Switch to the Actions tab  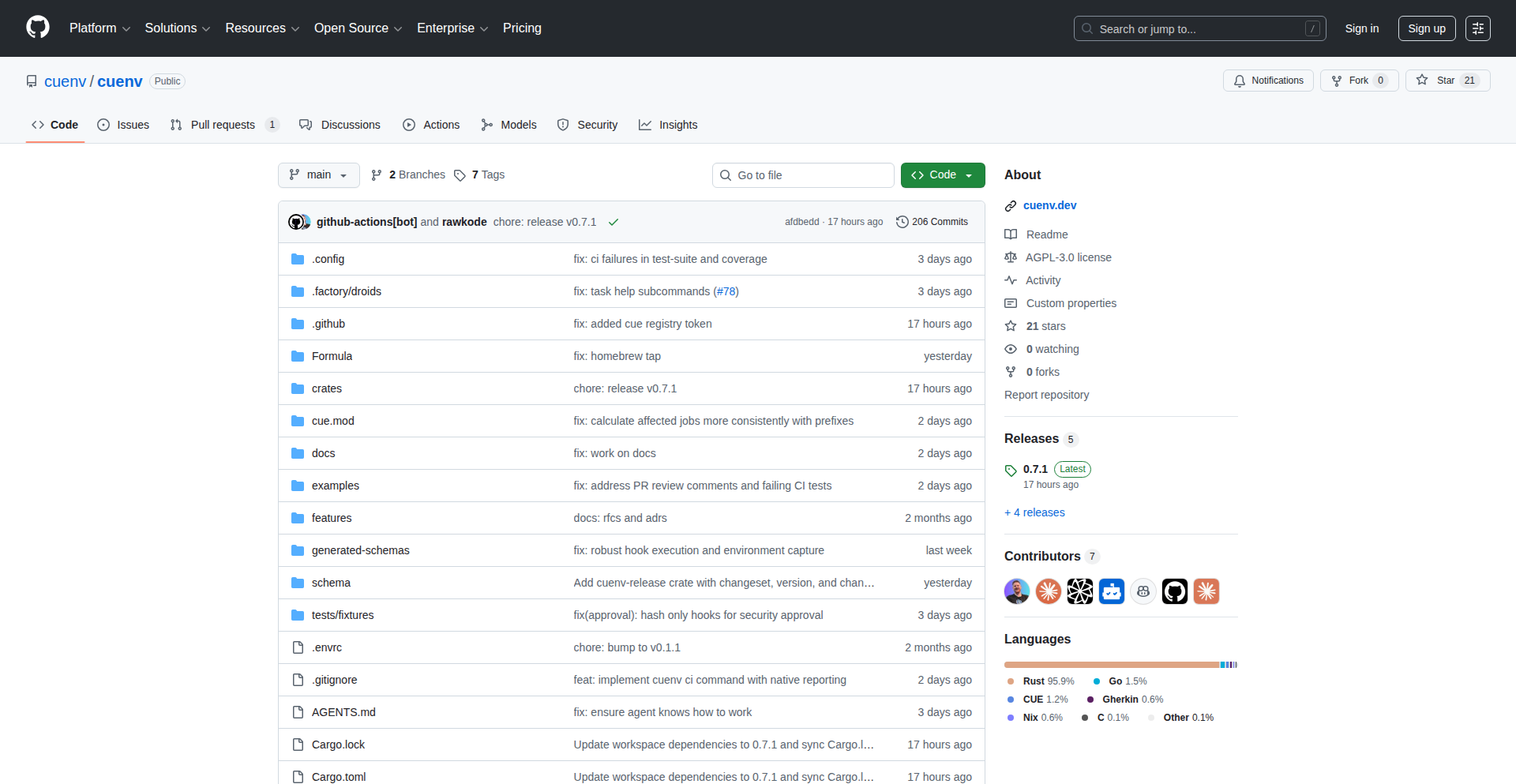click(431, 125)
